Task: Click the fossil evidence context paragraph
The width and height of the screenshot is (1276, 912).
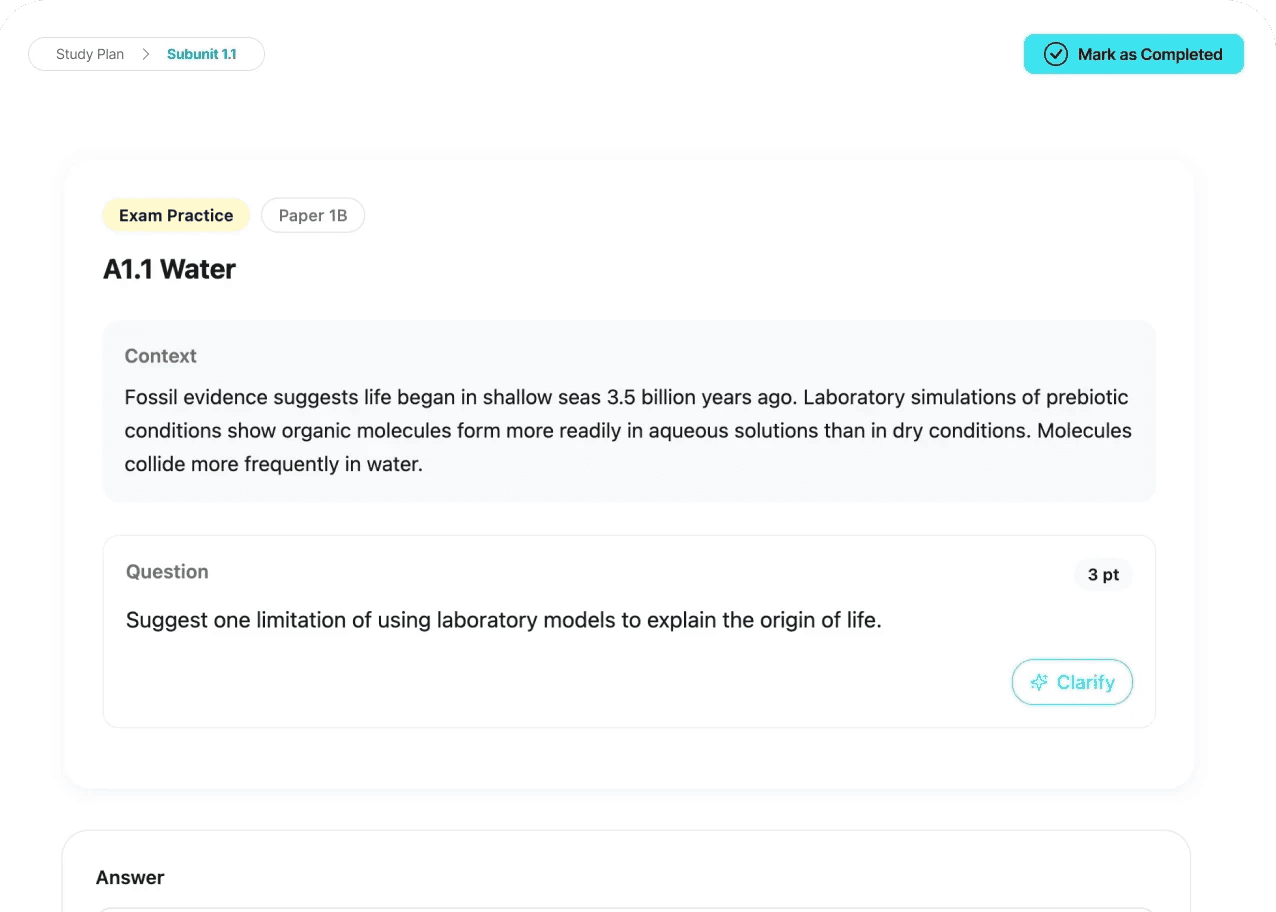Action: 628,431
